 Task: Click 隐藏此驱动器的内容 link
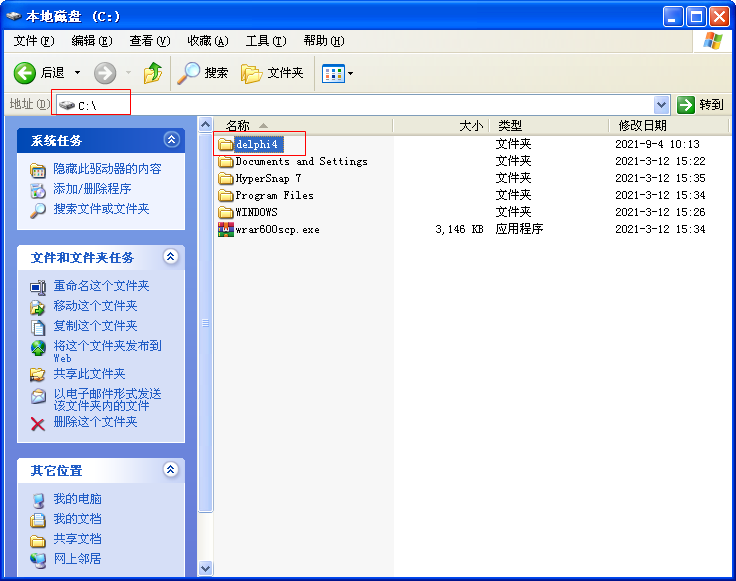107,169
